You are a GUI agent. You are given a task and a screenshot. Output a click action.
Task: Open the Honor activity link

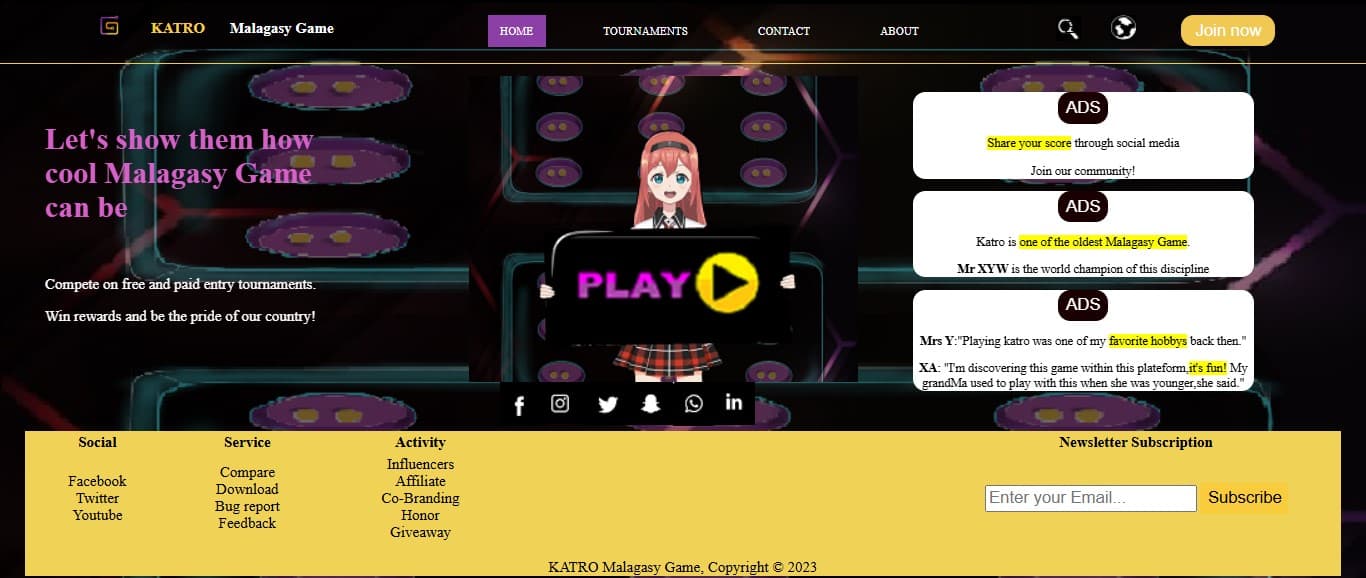click(420, 515)
